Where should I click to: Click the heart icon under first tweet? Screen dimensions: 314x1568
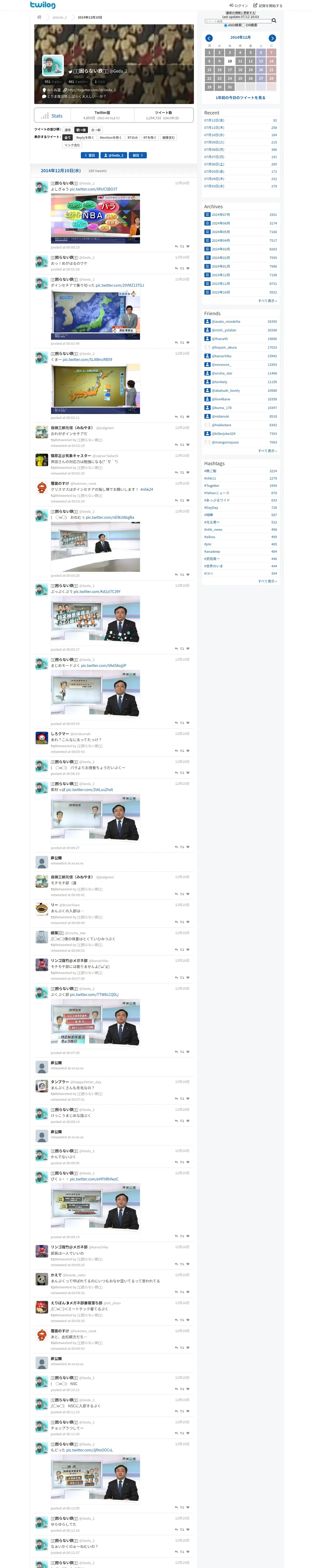(x=188, y=246)
